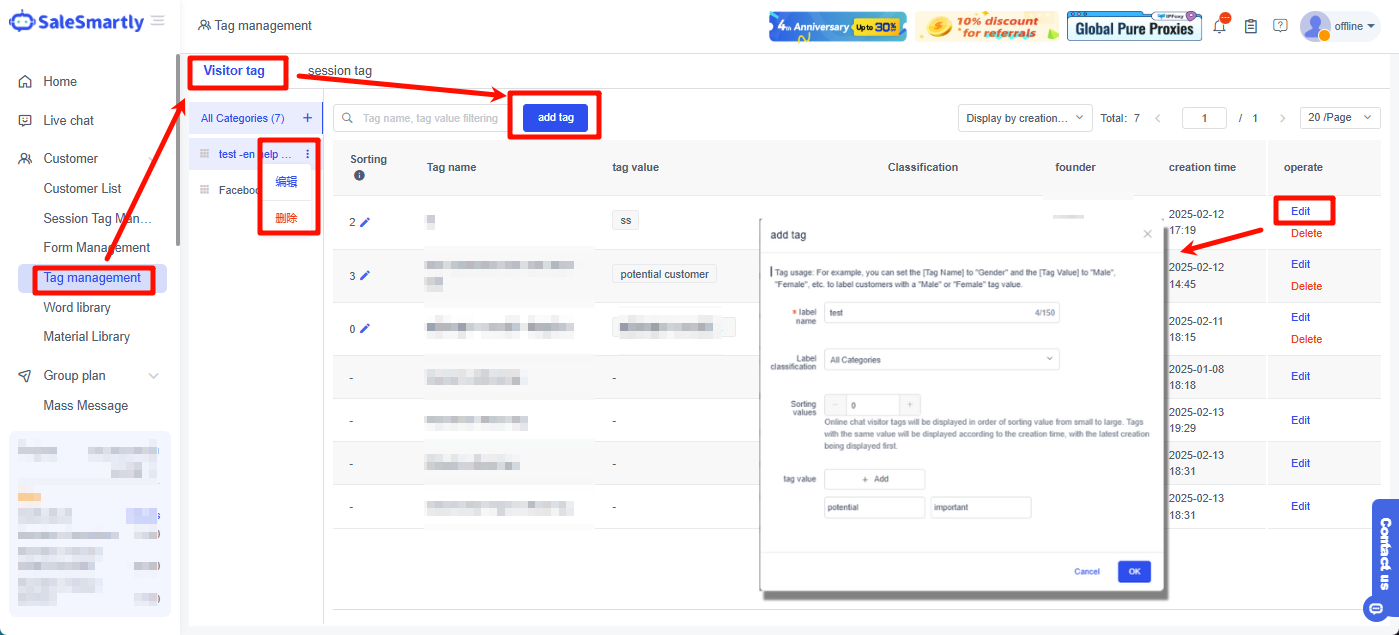This screenshot has width=1399, height=635.
Task: Close the add tag dialog
Action: pyautogui.click(x=1147, y=234)
